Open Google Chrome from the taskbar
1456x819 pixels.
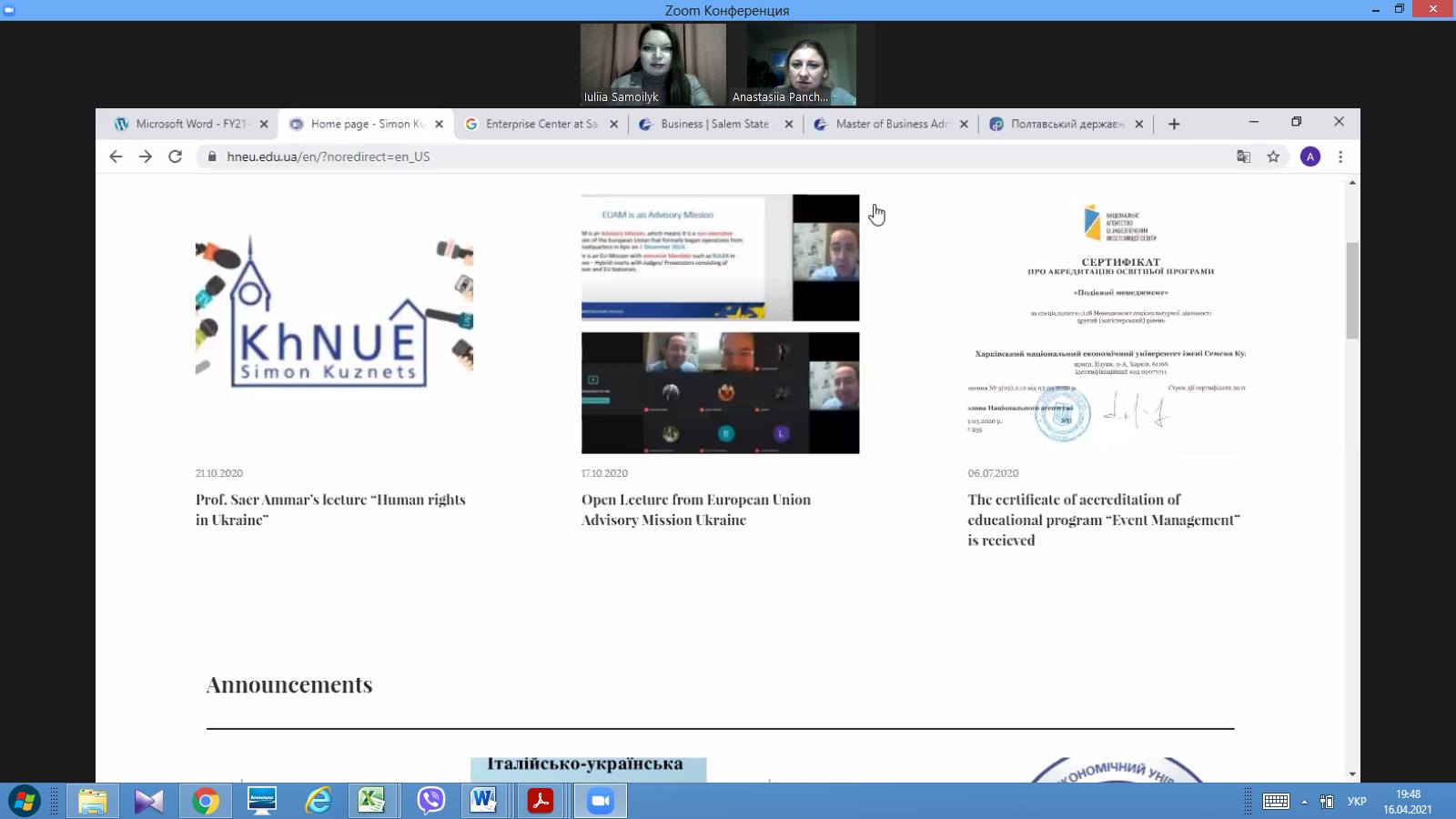point(206,801)
